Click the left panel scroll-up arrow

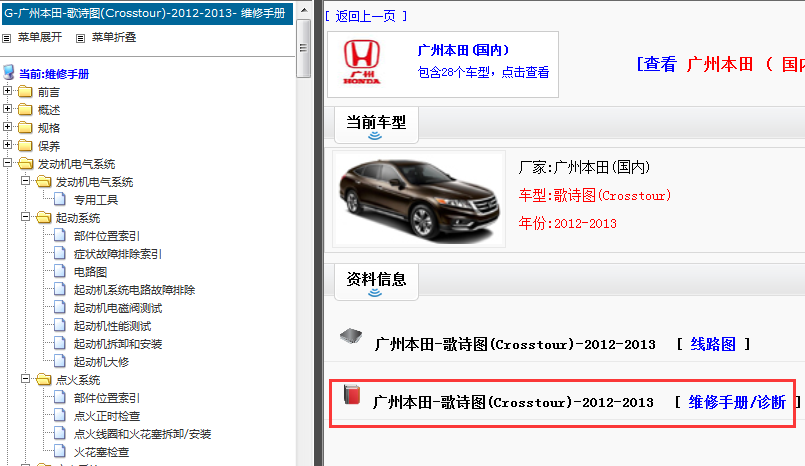point(303,10)
